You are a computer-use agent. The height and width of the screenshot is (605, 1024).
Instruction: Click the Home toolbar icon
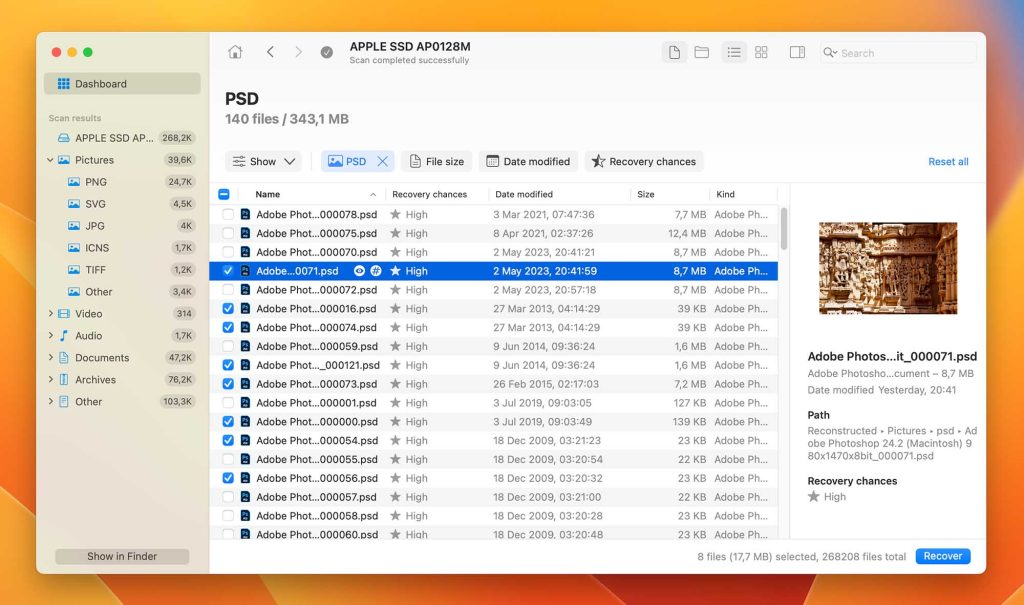[x=235, y=51]
